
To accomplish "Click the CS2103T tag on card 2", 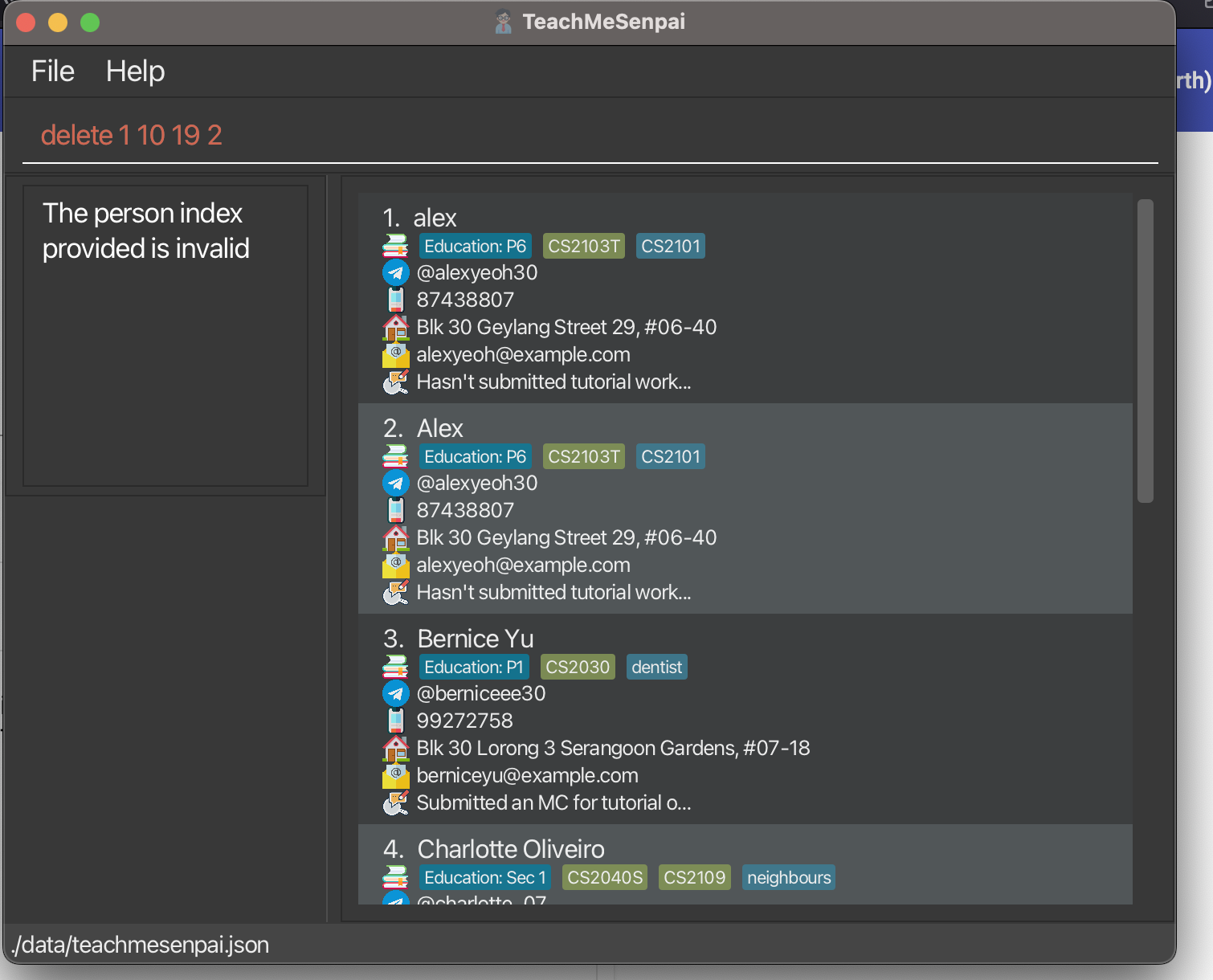I will point(584,456).
